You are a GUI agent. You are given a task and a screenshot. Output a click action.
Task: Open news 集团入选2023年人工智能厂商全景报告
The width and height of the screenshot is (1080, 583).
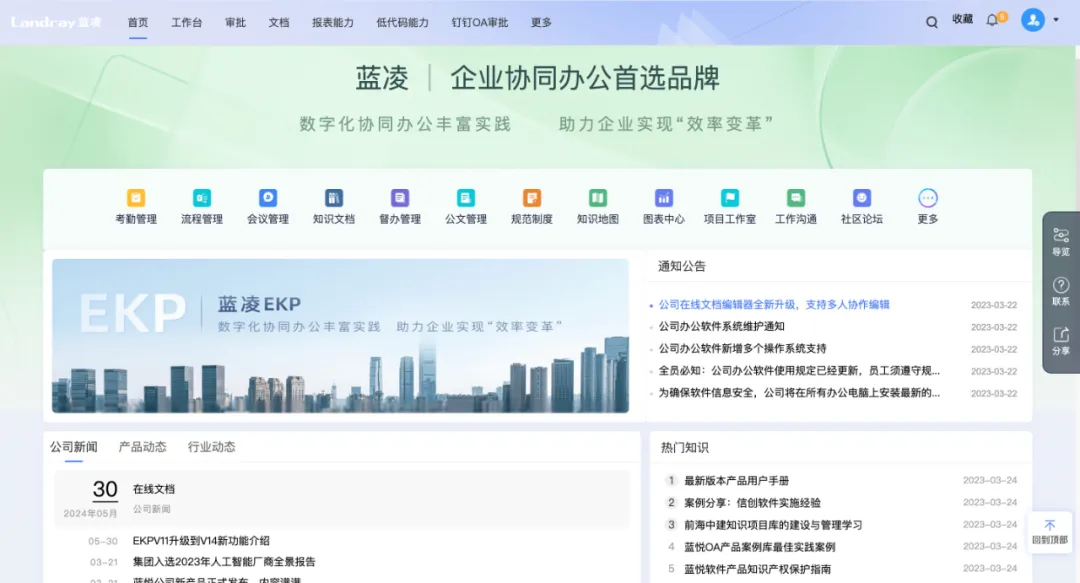tap(224, 562)
